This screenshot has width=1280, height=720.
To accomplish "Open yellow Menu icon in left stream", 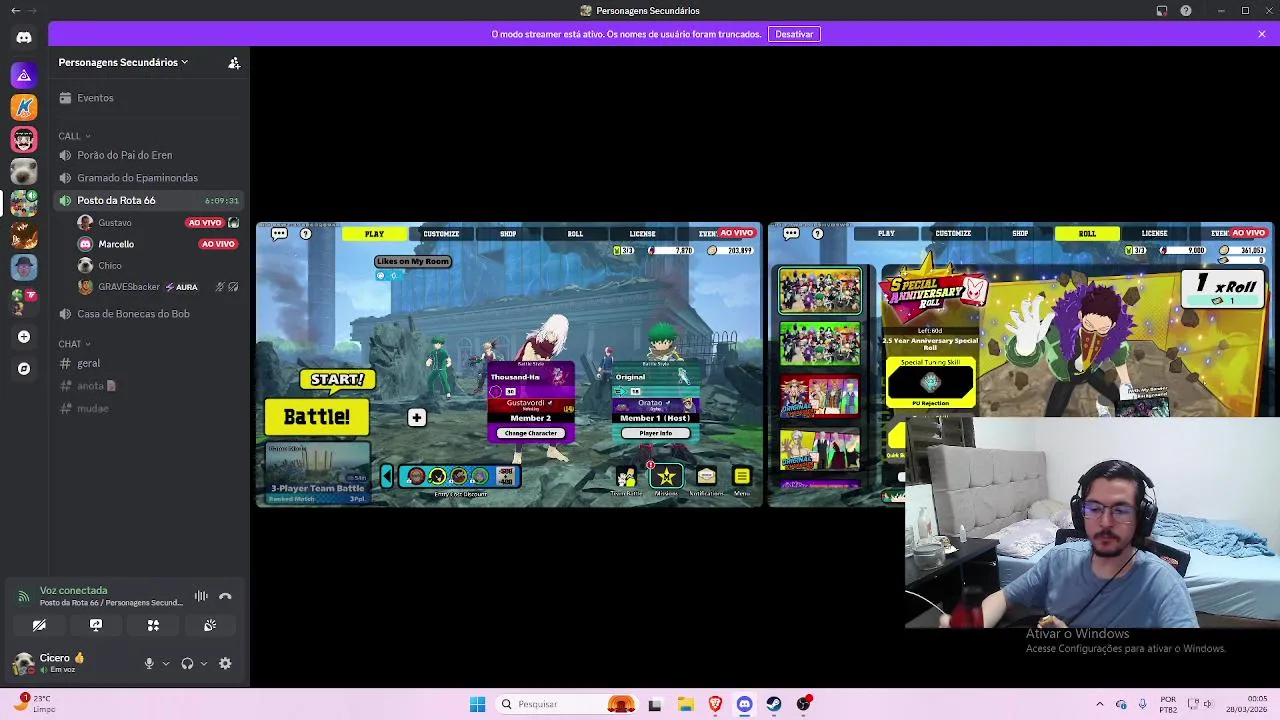I will pos(742,477).
